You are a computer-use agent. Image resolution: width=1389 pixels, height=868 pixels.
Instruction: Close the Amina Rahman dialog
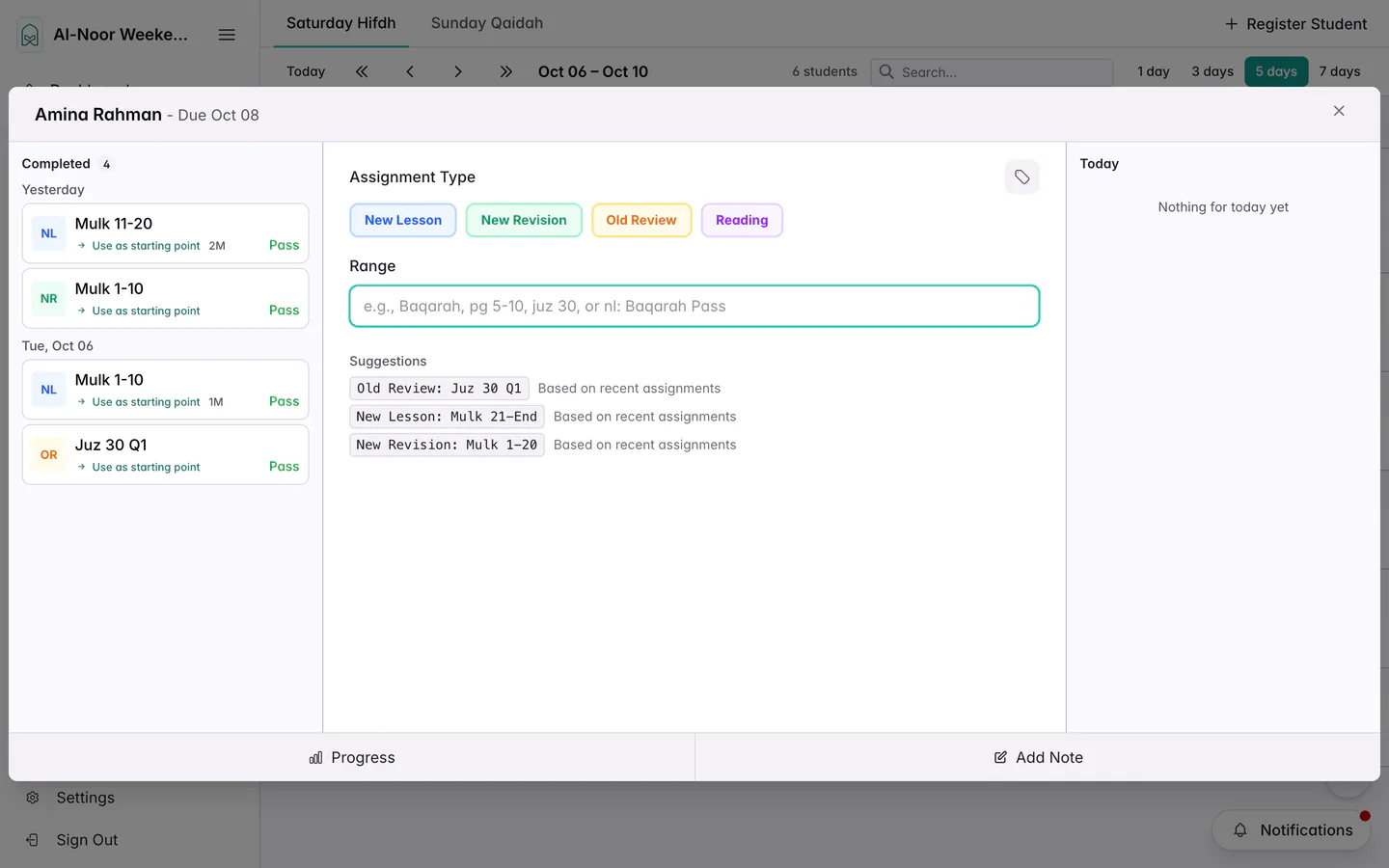pyautogui.click(x=1339, y=111)
